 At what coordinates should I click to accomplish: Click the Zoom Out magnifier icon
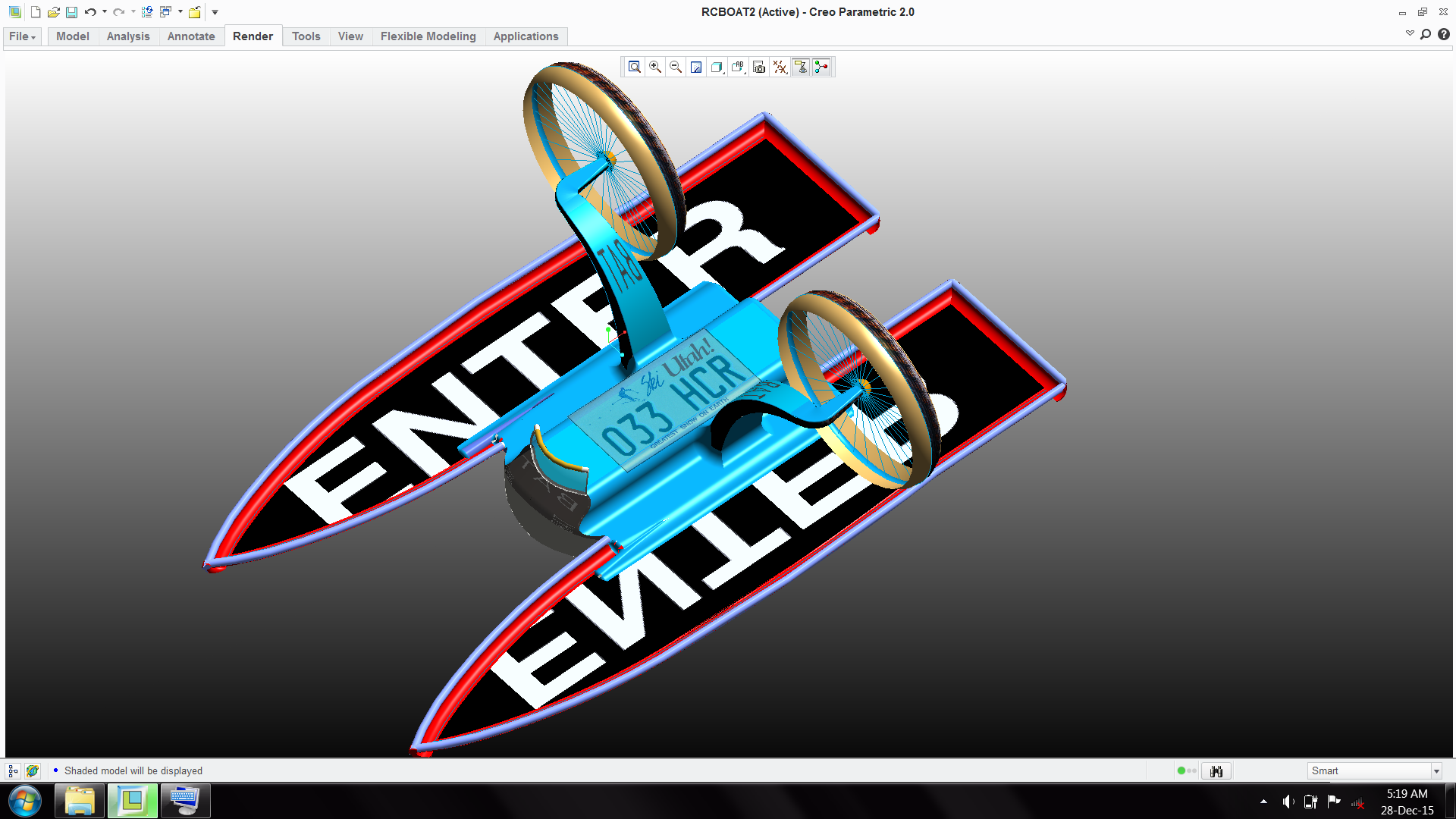pos(676,67)
